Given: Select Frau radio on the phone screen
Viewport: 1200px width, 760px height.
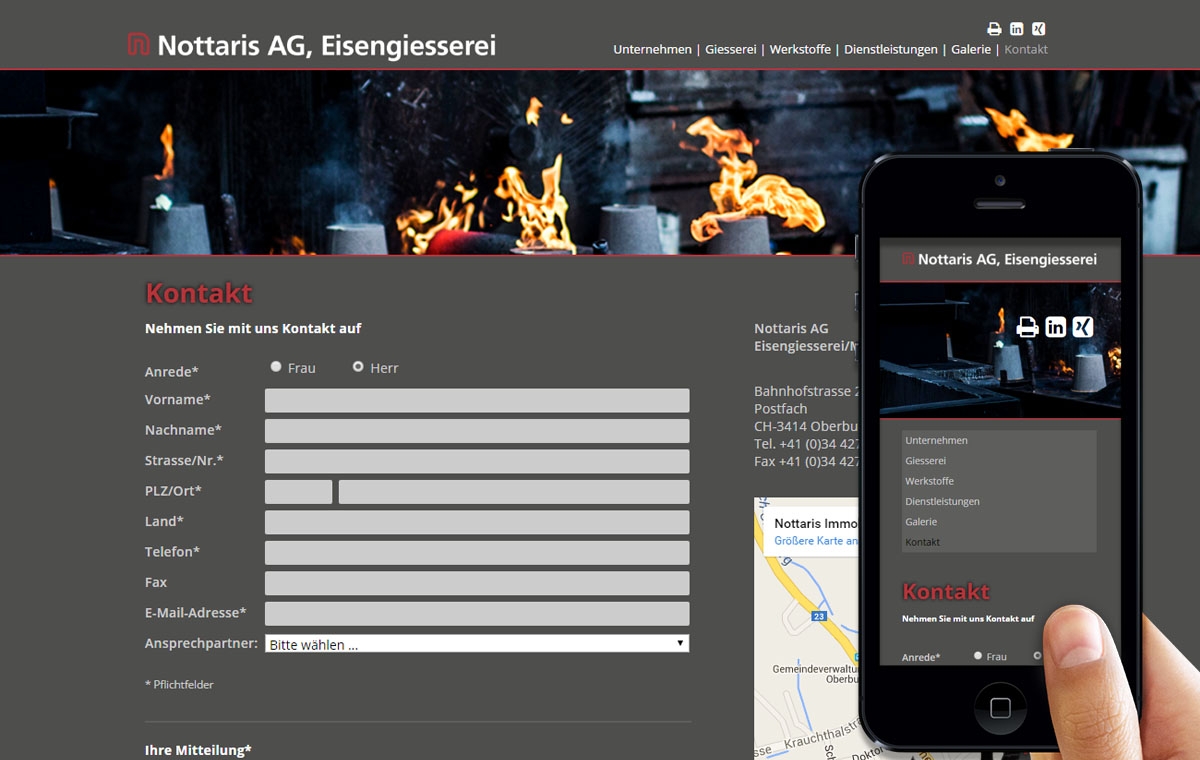Looking at the screenshot, I should tap(978, 656).
